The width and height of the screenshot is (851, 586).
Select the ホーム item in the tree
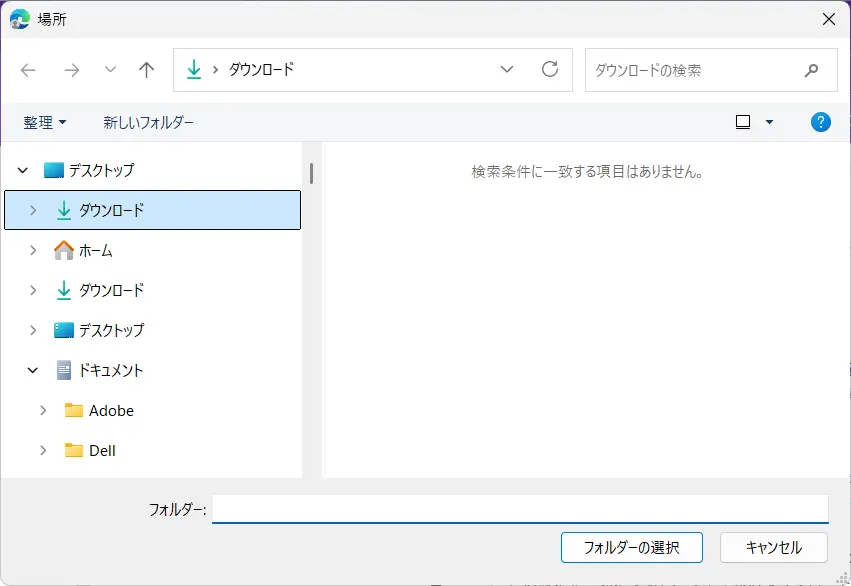[95, 250]
